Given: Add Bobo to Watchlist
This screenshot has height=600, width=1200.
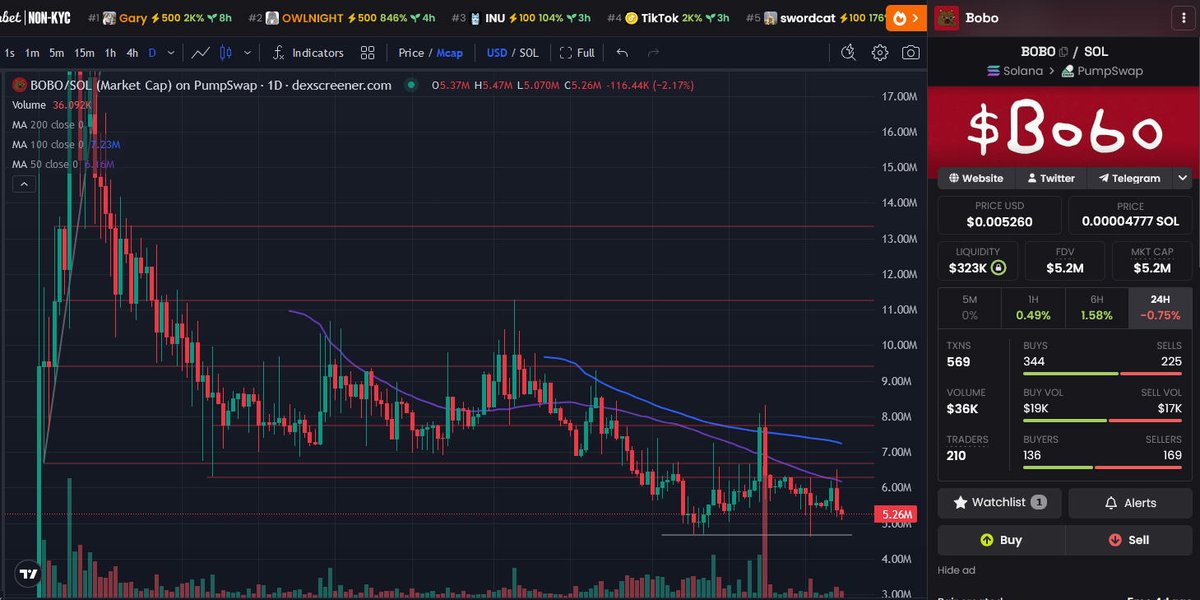Looking at the screenshot, I should pos(1000,502).
